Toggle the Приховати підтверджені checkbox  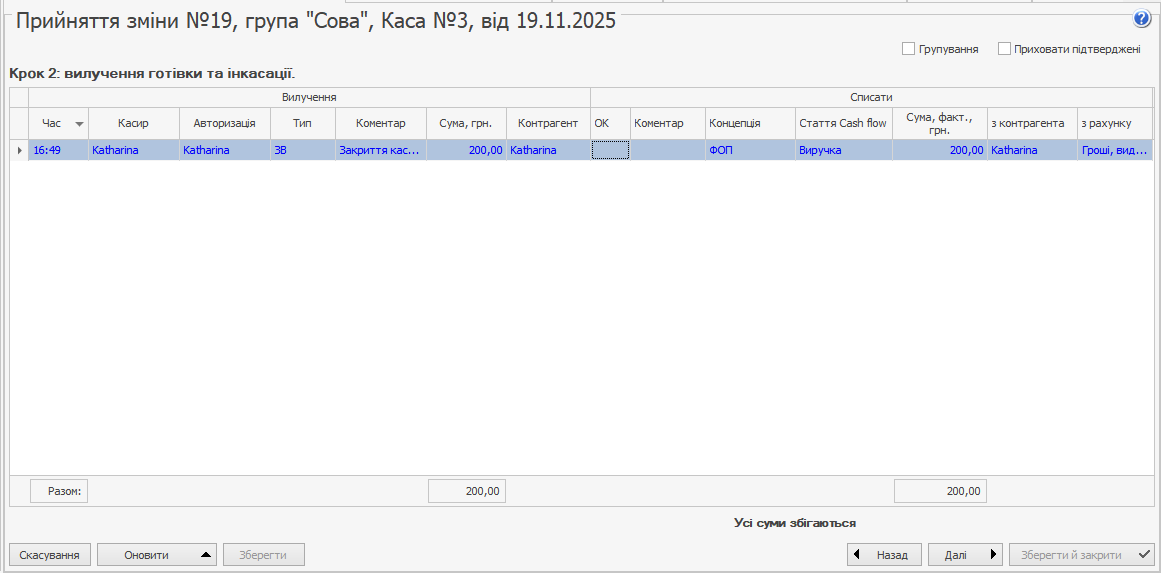(x=1004, y=49)
